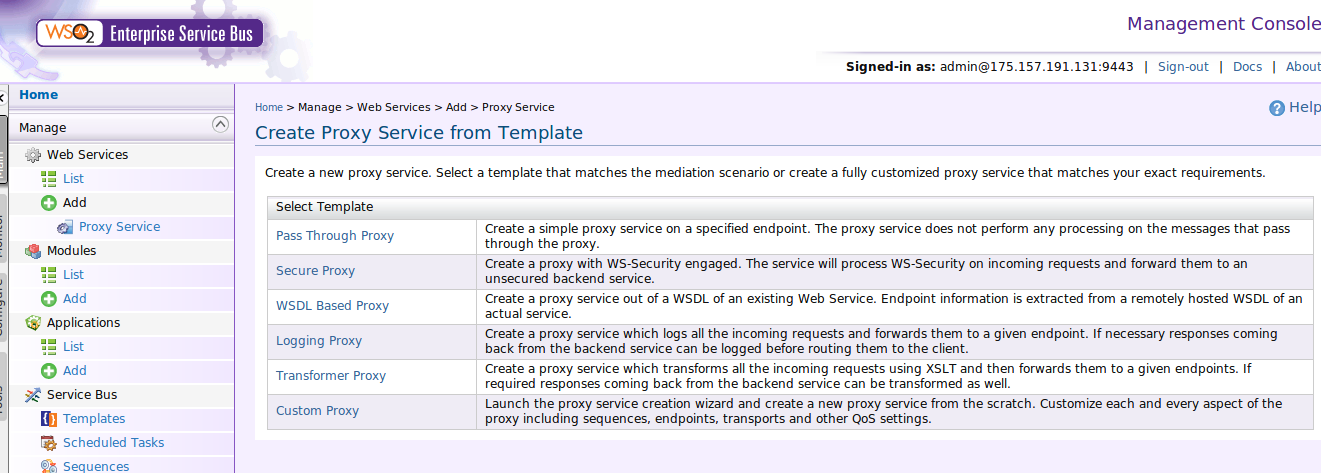Image resolution: width=1321 pixels, height=473 pixels.
Task: Click the WSO2 Enterprise Service Bus logo
Action: pyautogui.click(x=150, y=33)
